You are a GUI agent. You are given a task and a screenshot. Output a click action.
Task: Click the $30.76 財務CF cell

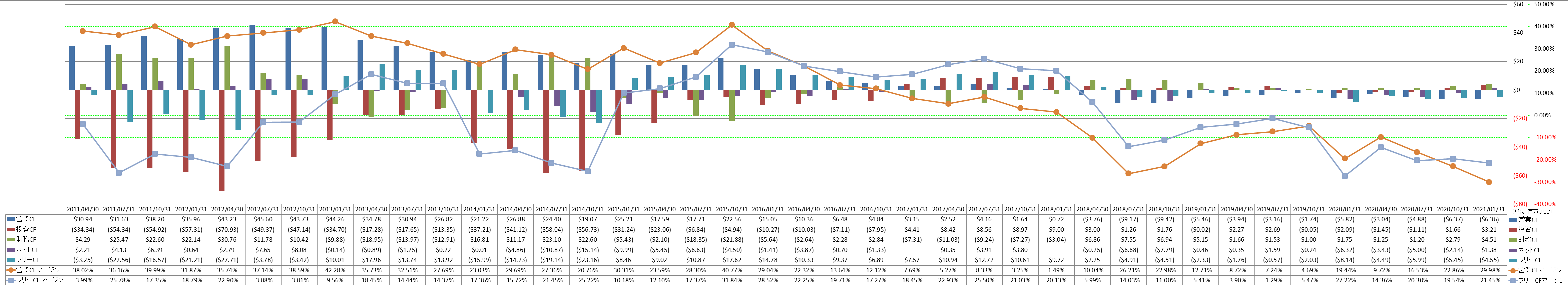click(x=227, y=240)
